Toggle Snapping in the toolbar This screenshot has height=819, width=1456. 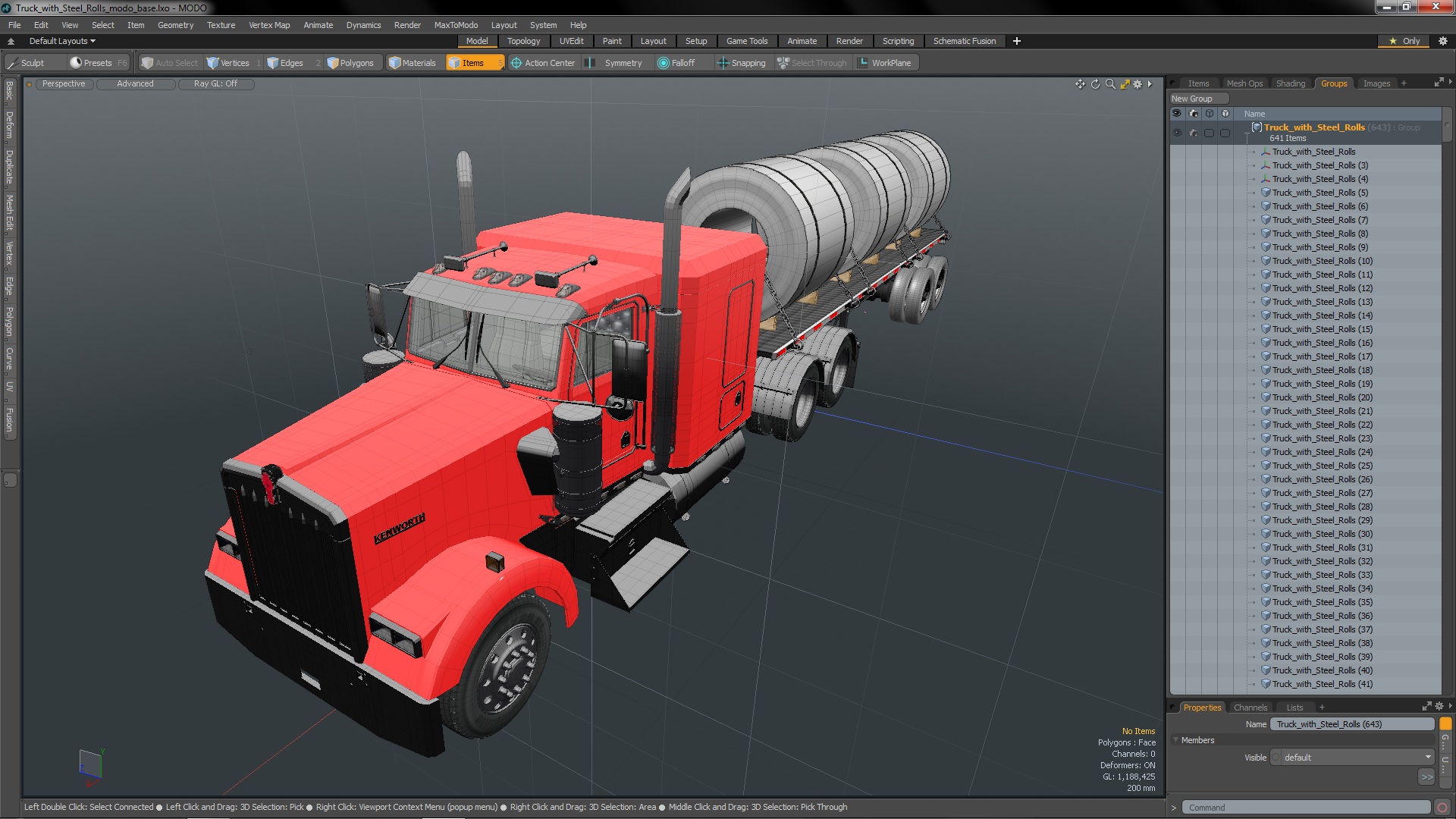(741, 63)
